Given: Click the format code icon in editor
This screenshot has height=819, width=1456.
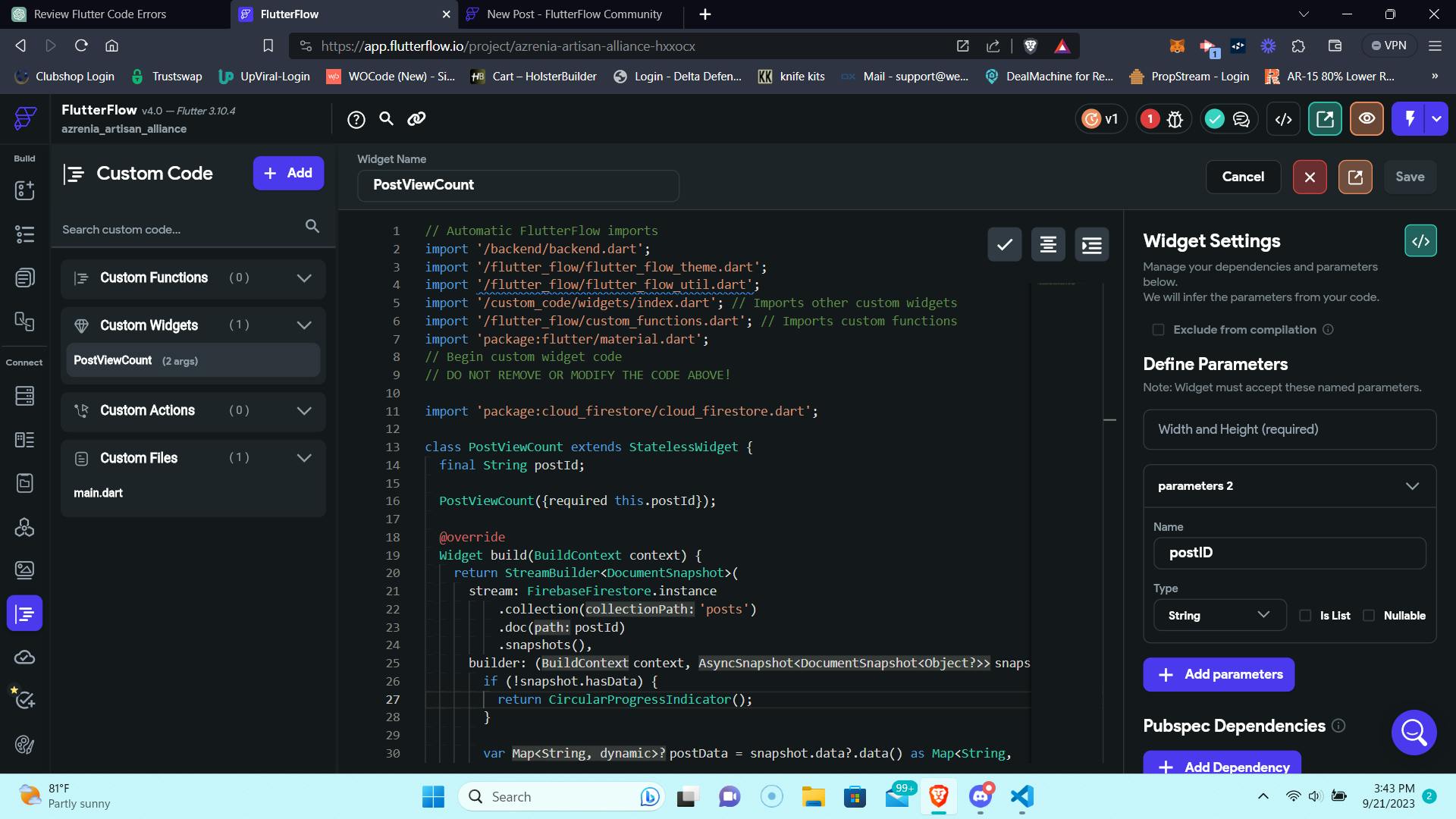Looking at the screenshot, I should (x=1048, y=244).
